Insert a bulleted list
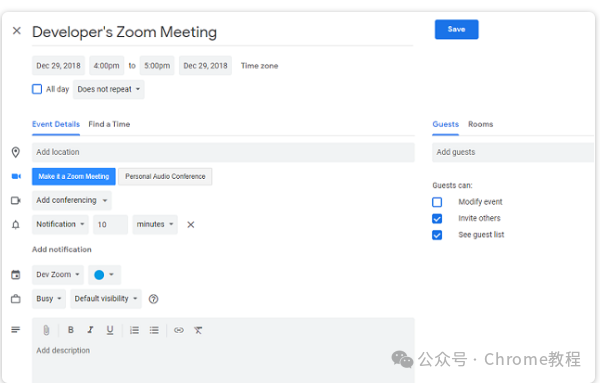 tap(154, 330)
